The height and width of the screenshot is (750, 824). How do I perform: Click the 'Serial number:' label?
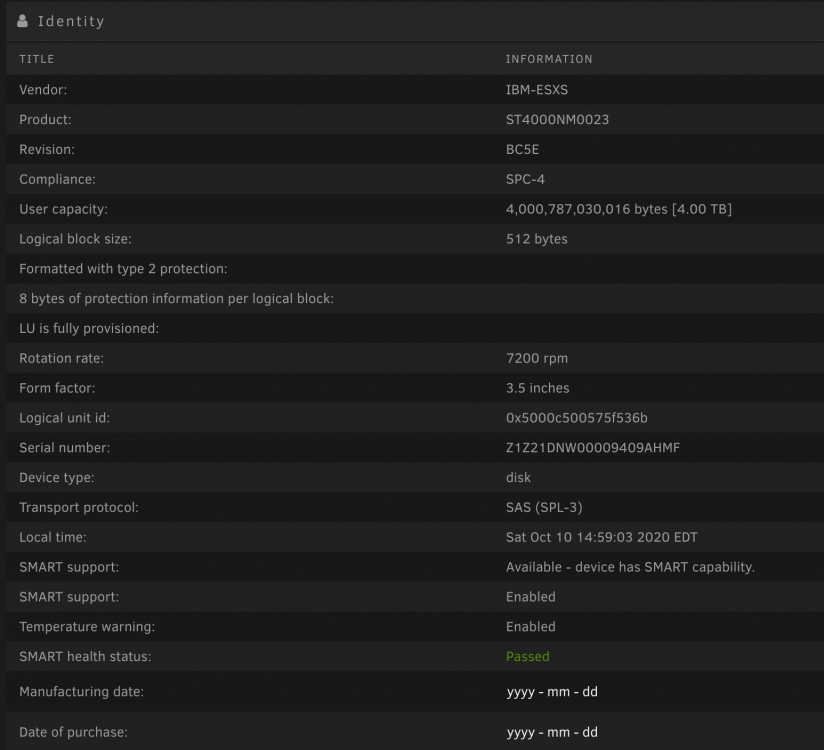[x=65, y=448]
